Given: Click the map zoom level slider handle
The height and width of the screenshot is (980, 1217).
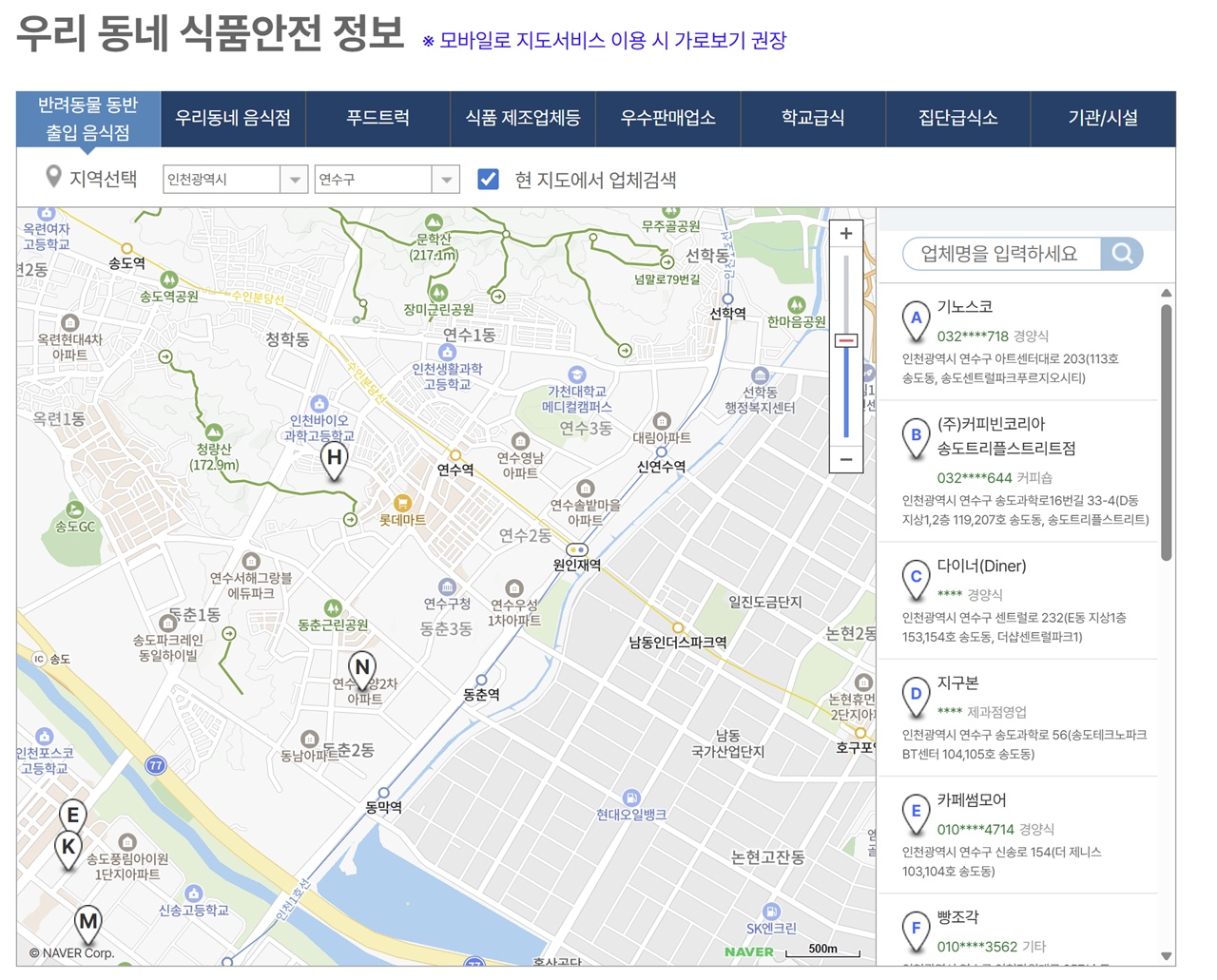Looking at the screenshot, I should [846, 340].
